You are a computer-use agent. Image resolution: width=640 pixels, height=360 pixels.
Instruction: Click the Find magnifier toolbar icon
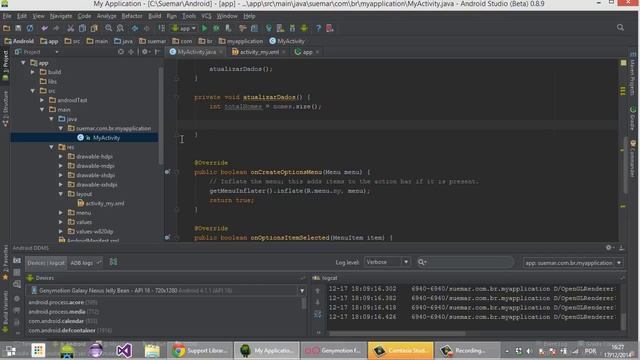(x=109, y=28)
